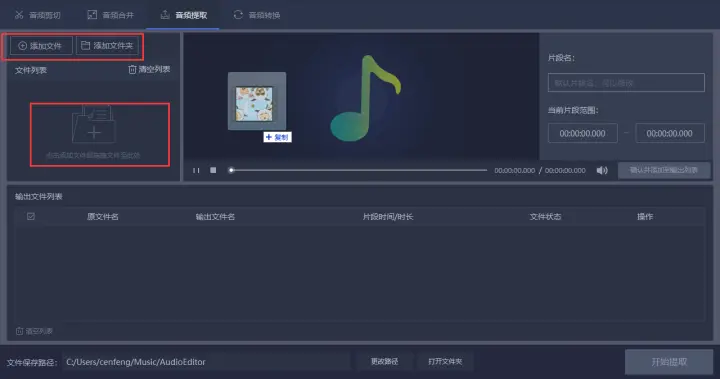
Task: Pause playback with the pause icon
Action: click(196, 170)
